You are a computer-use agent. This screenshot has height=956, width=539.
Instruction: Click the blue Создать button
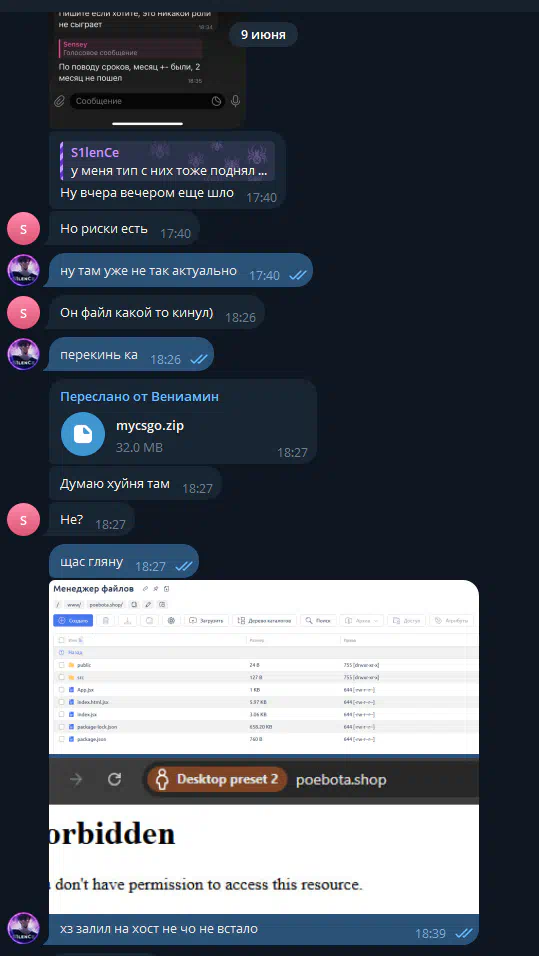[73, 620]
